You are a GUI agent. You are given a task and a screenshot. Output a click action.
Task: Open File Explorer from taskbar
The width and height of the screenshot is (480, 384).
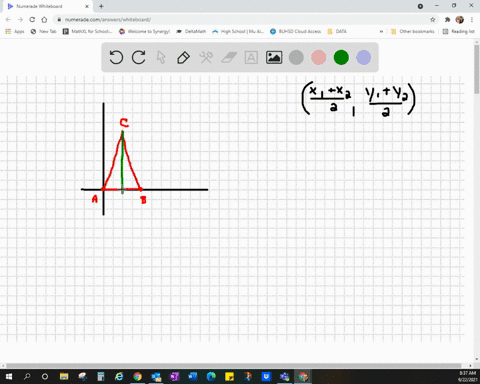[x=64, y=377]
